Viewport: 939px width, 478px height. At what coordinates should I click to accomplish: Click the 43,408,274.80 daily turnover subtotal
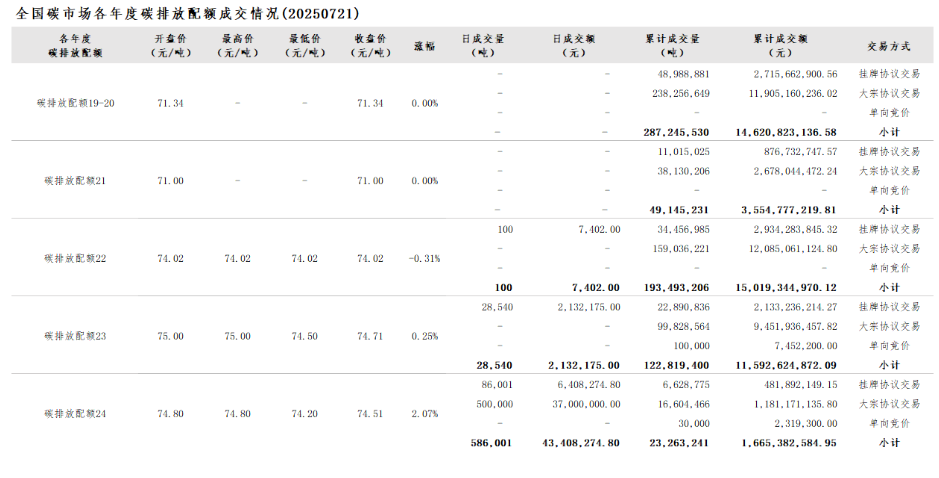[580, 442]
